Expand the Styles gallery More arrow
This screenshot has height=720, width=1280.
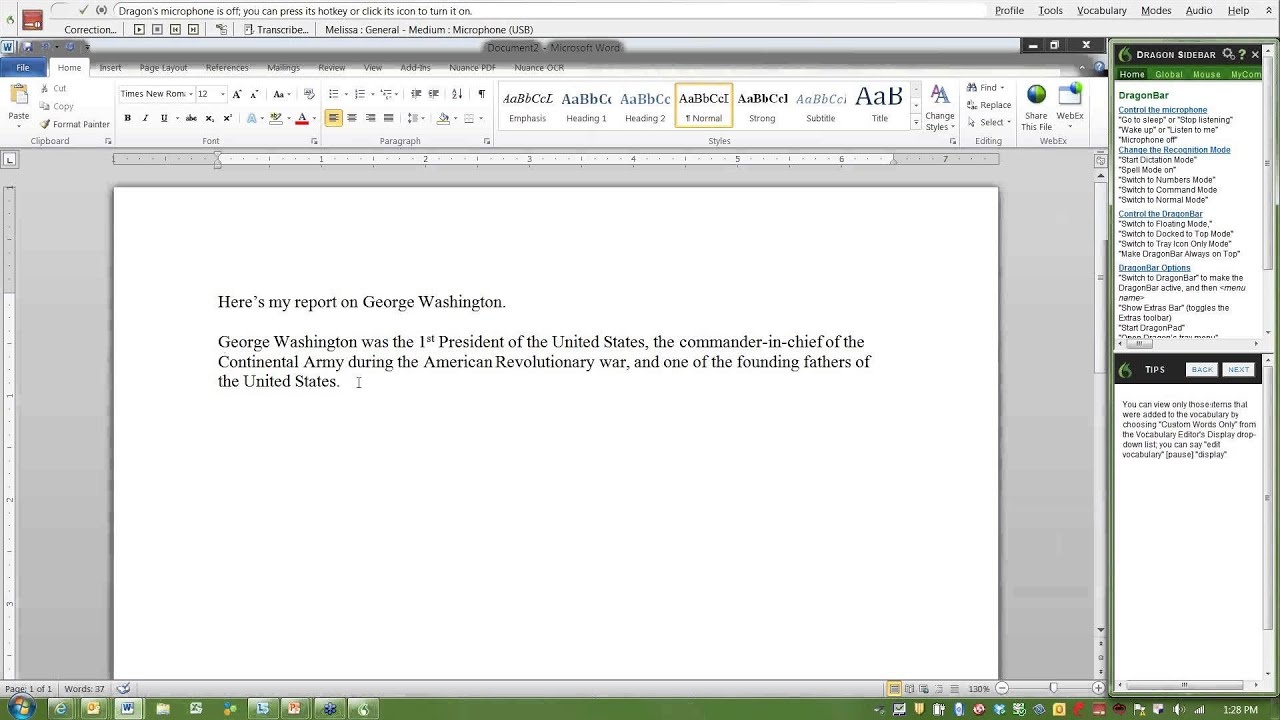pos(915,122)
